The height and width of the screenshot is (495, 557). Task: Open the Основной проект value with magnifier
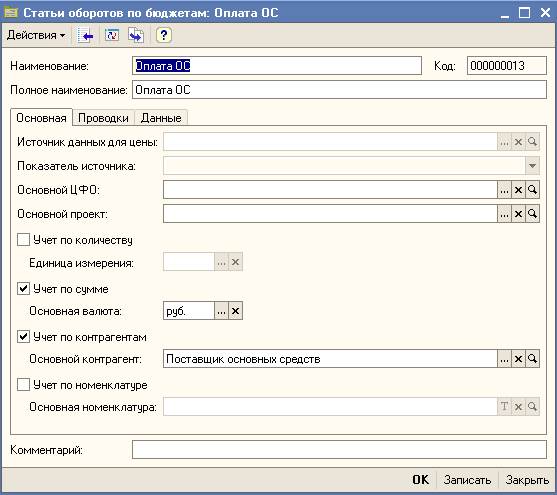coord(532,214)
